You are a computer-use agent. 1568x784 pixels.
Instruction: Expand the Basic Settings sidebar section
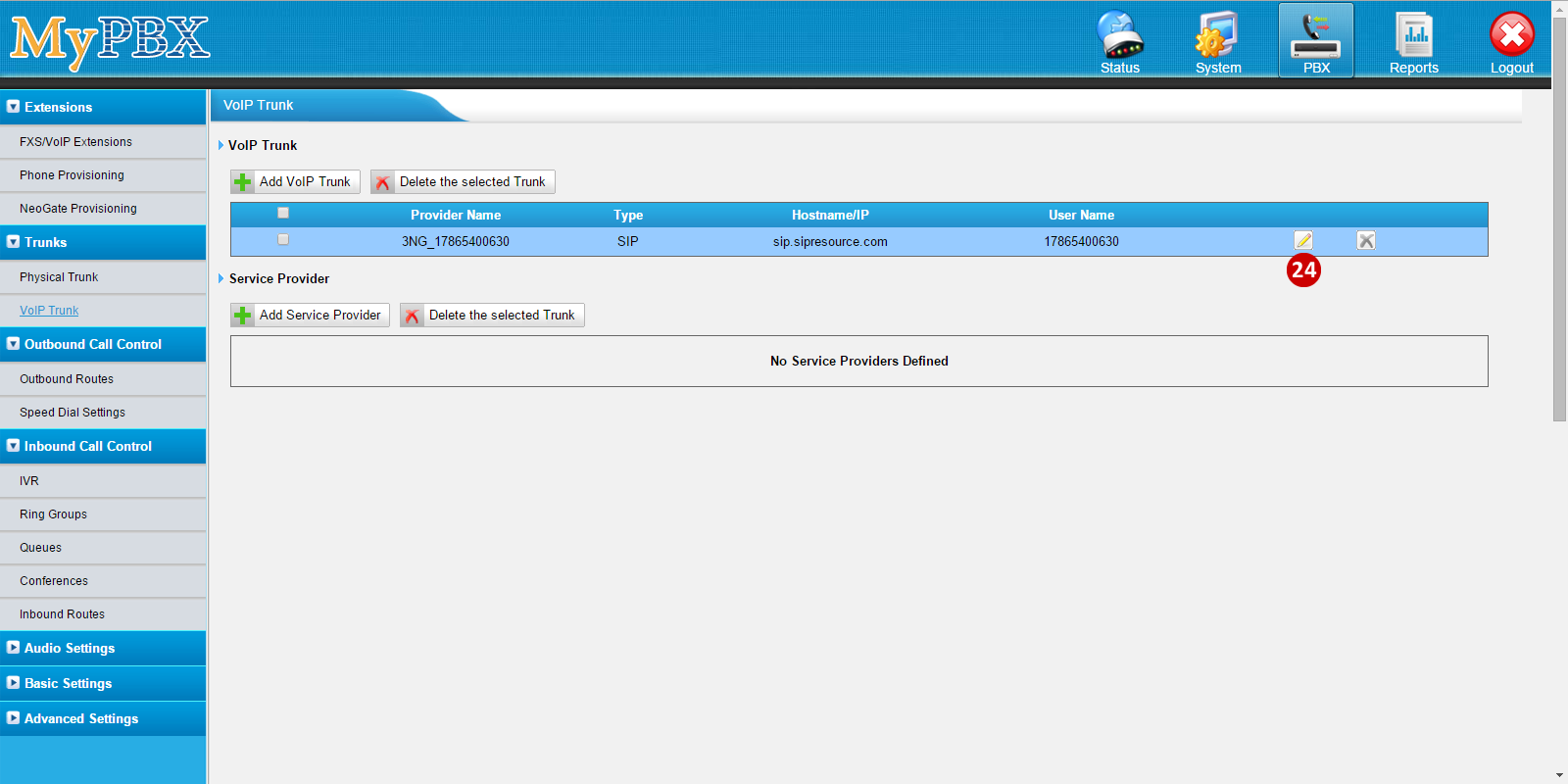point(103,683)
